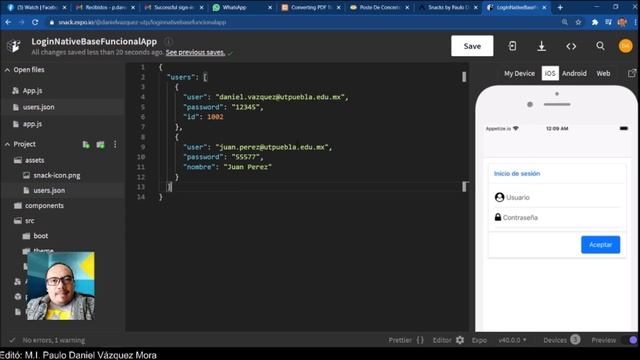Open browser zoom magnifier icon
This screenshot has width=640, height=360.
click(564, 22)
